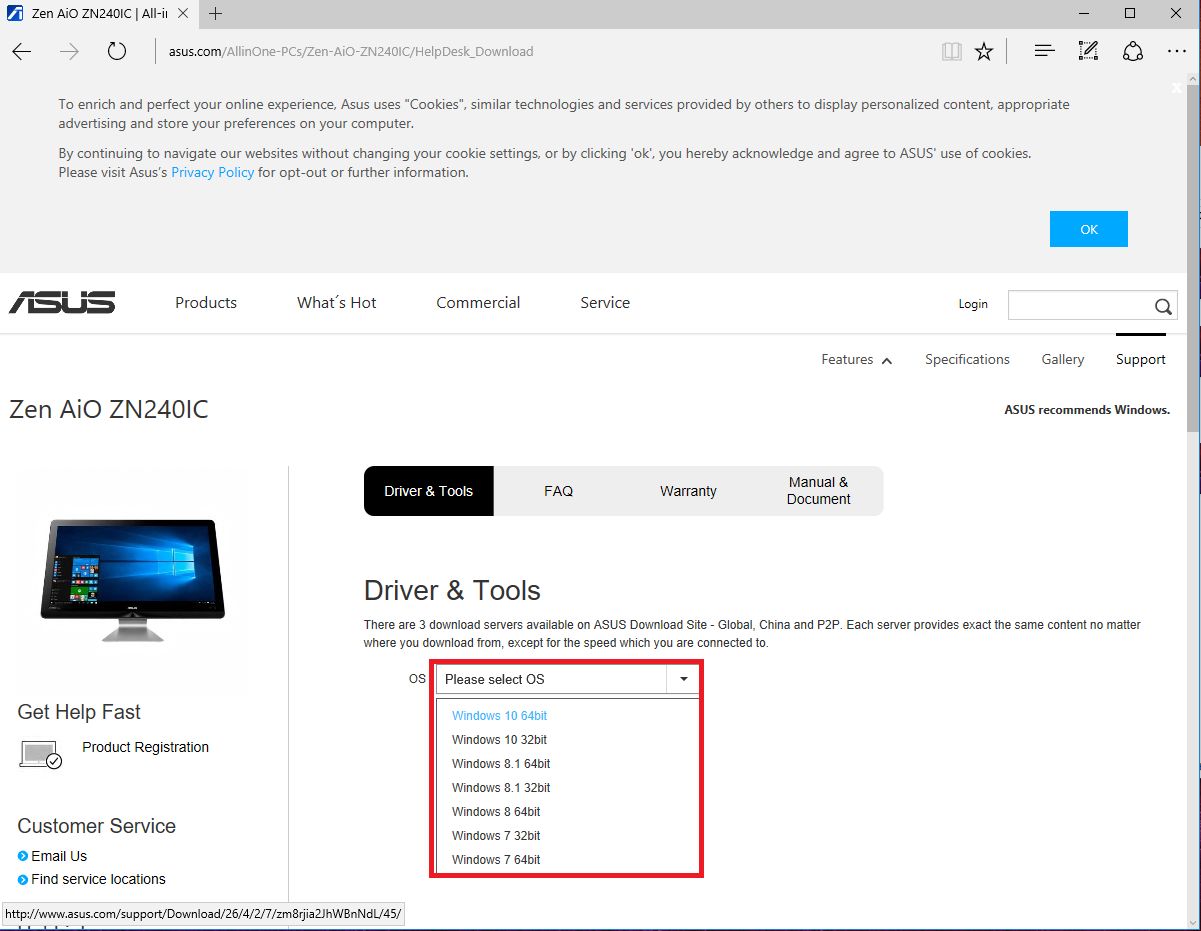Click the Zen AiO ZN240IC heading
Image resolution: width=1201 pixels, height=931 pixels.
[109, 409]
